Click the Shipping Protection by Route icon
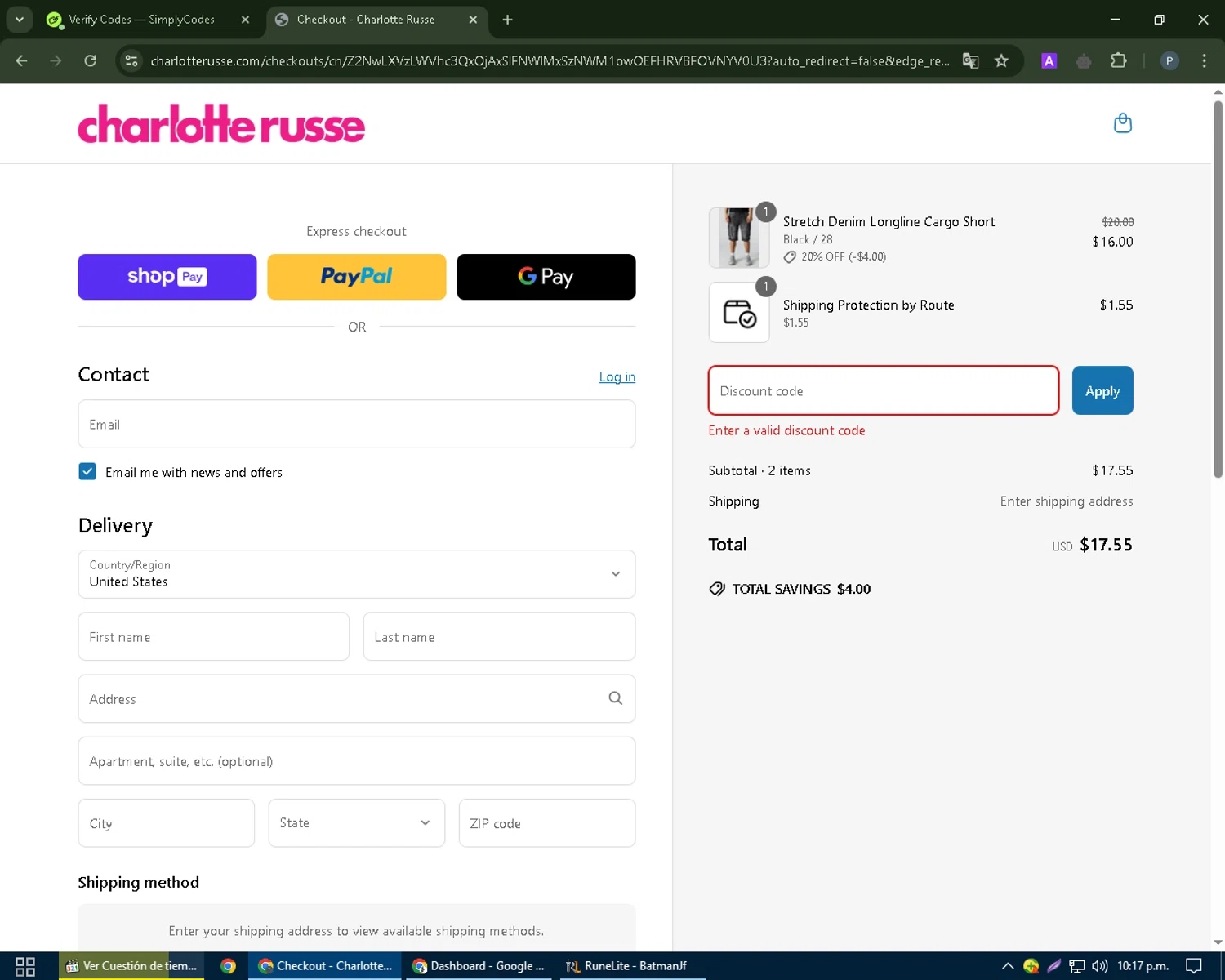The width and height of the screenshot is (1225, 980). point(739,312)
